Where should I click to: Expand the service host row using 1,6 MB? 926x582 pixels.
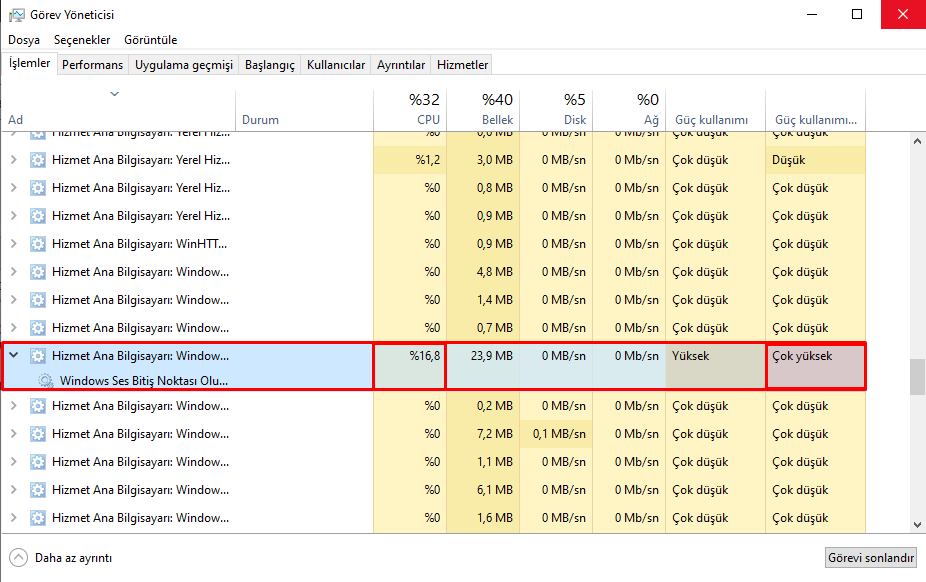coord(14,518)
